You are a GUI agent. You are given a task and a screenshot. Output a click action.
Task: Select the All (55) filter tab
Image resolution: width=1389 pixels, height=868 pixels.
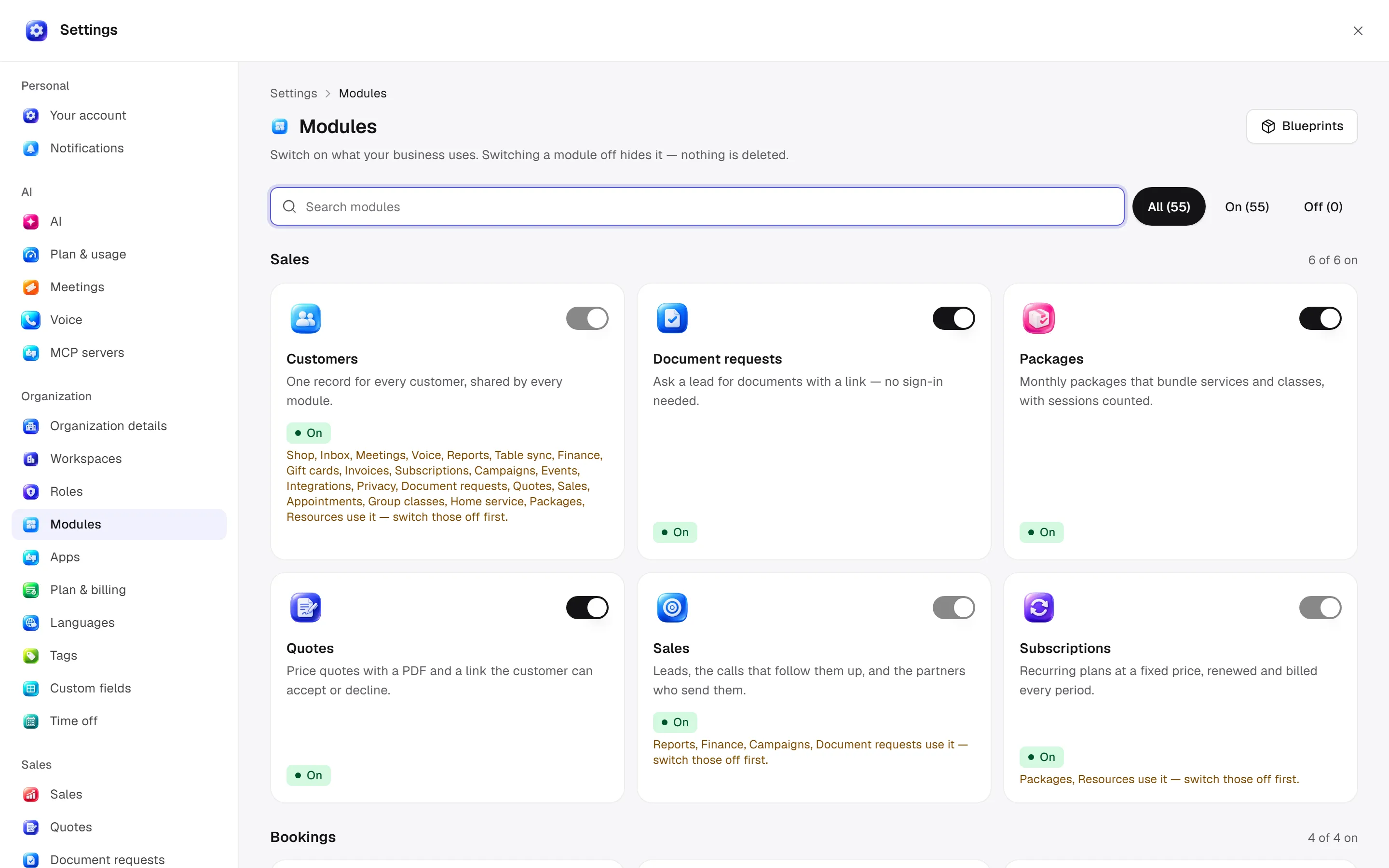[1169, 207]
